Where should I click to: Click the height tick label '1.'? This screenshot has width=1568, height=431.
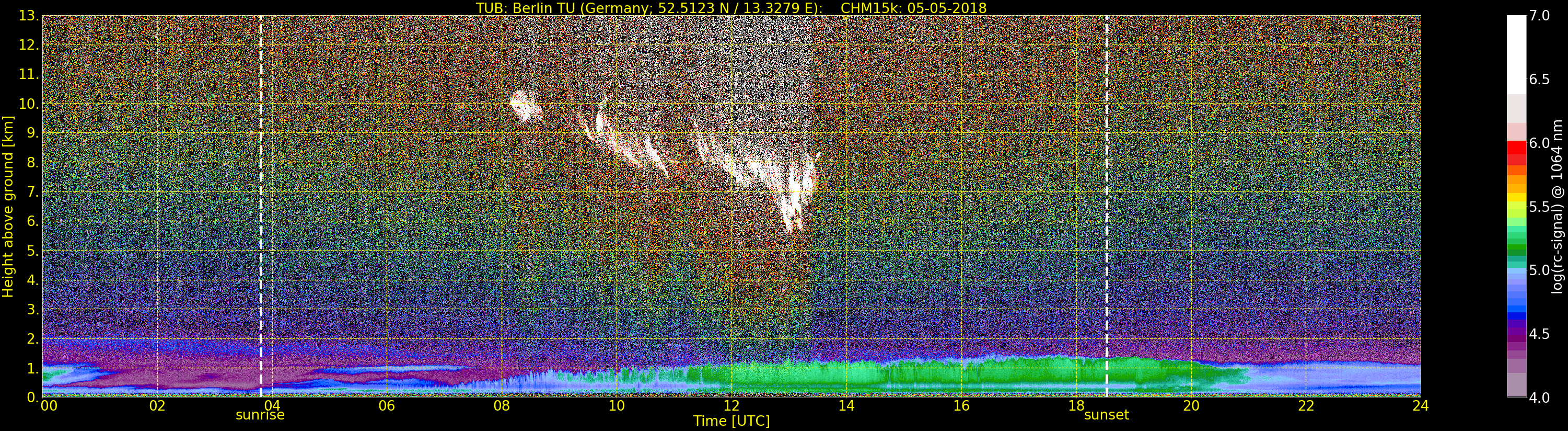pyautogui.click(x=33, y=368)
